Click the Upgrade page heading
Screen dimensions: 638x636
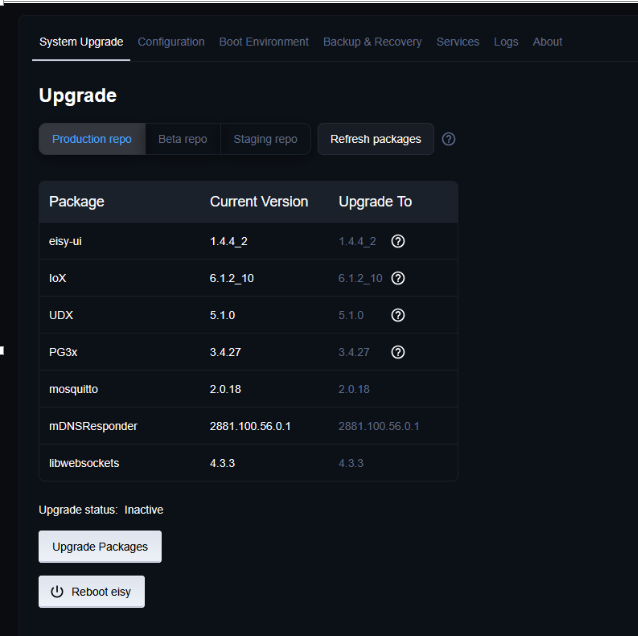coord(78,96)
